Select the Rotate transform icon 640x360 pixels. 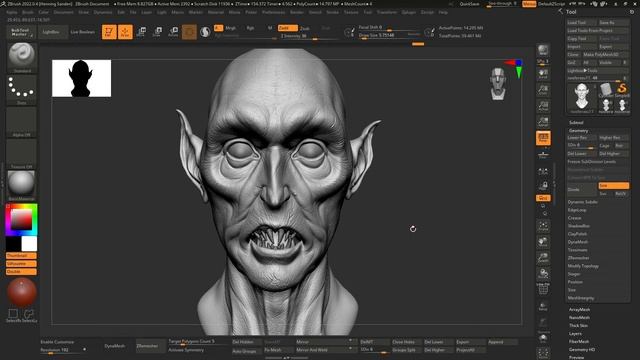point(173,32)
